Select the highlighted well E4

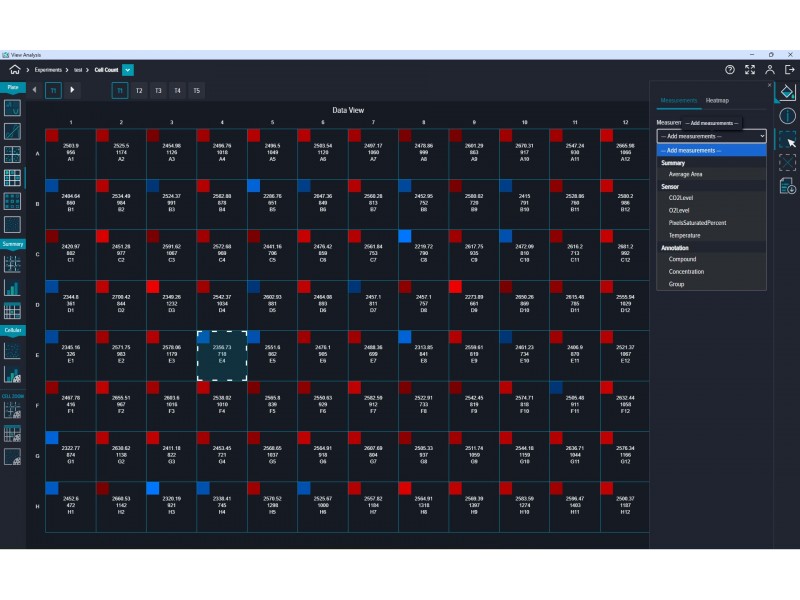(x=222, y=356)
